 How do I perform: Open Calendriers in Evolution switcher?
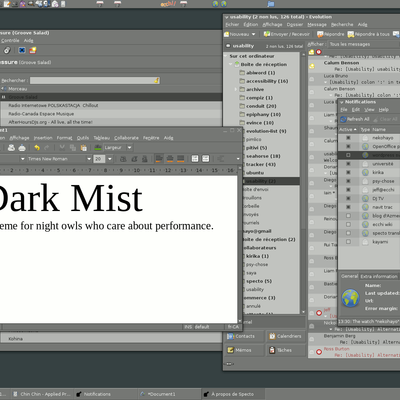click(x=286, y=336)
